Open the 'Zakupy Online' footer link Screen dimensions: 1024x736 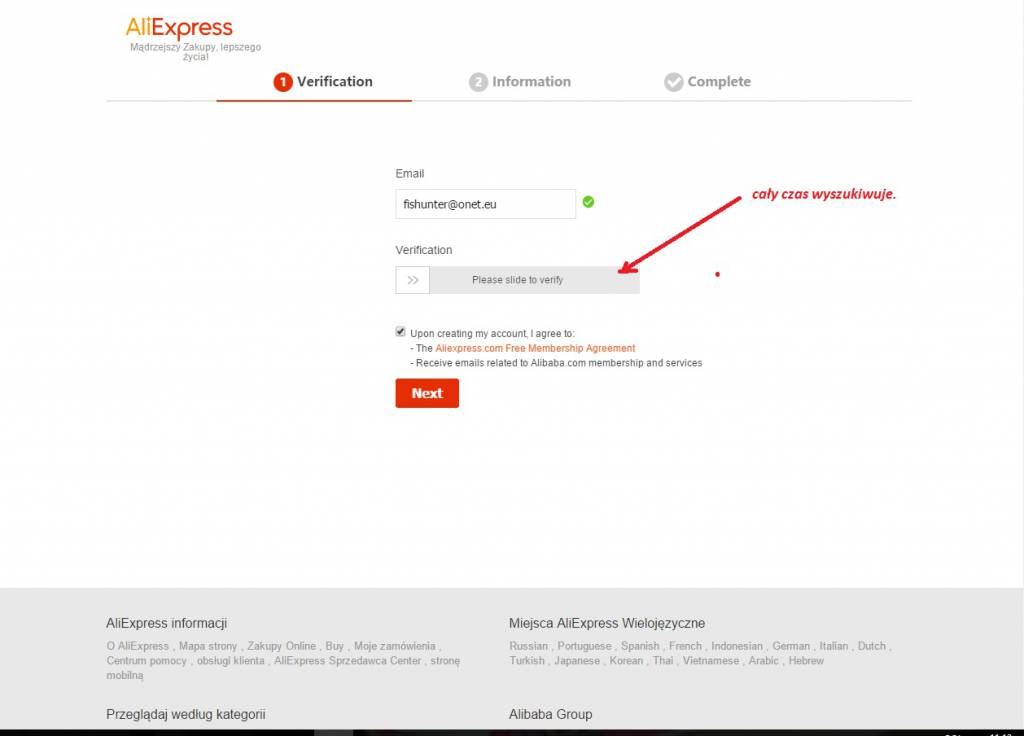[x=281, y=646]
